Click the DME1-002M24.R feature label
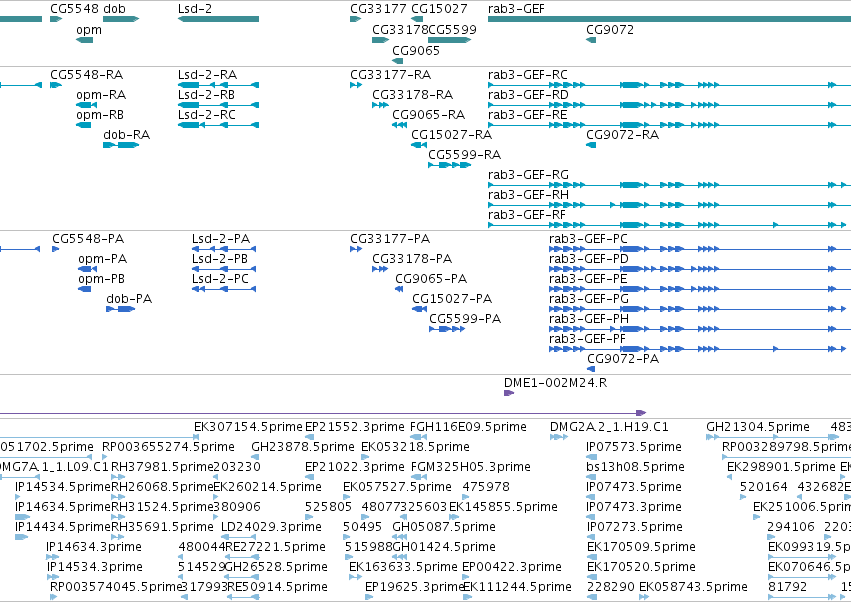851x602 pixels. click(x=556, y=383)
